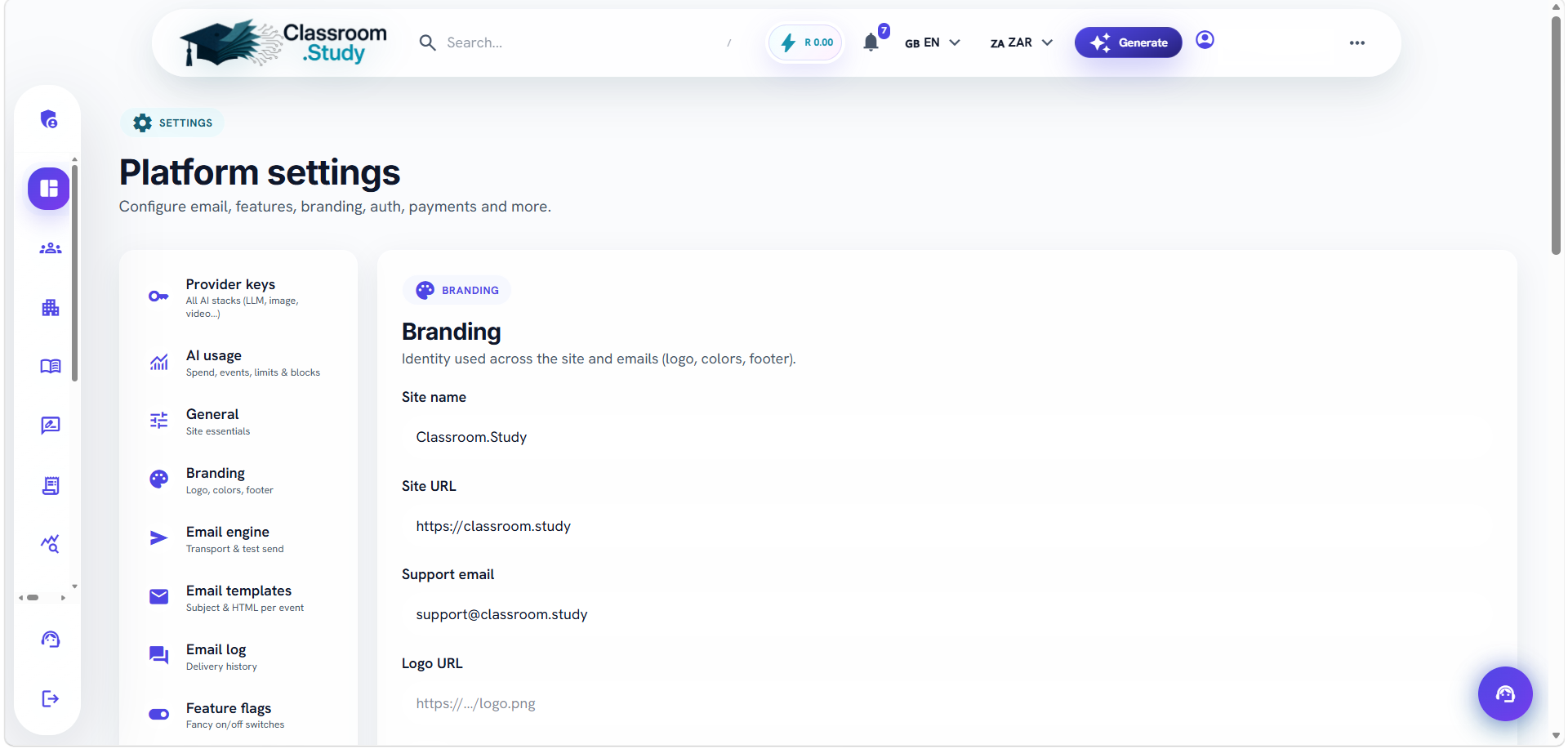Go to Provider keys settings

pyautogui.click(x=238, y=297)
